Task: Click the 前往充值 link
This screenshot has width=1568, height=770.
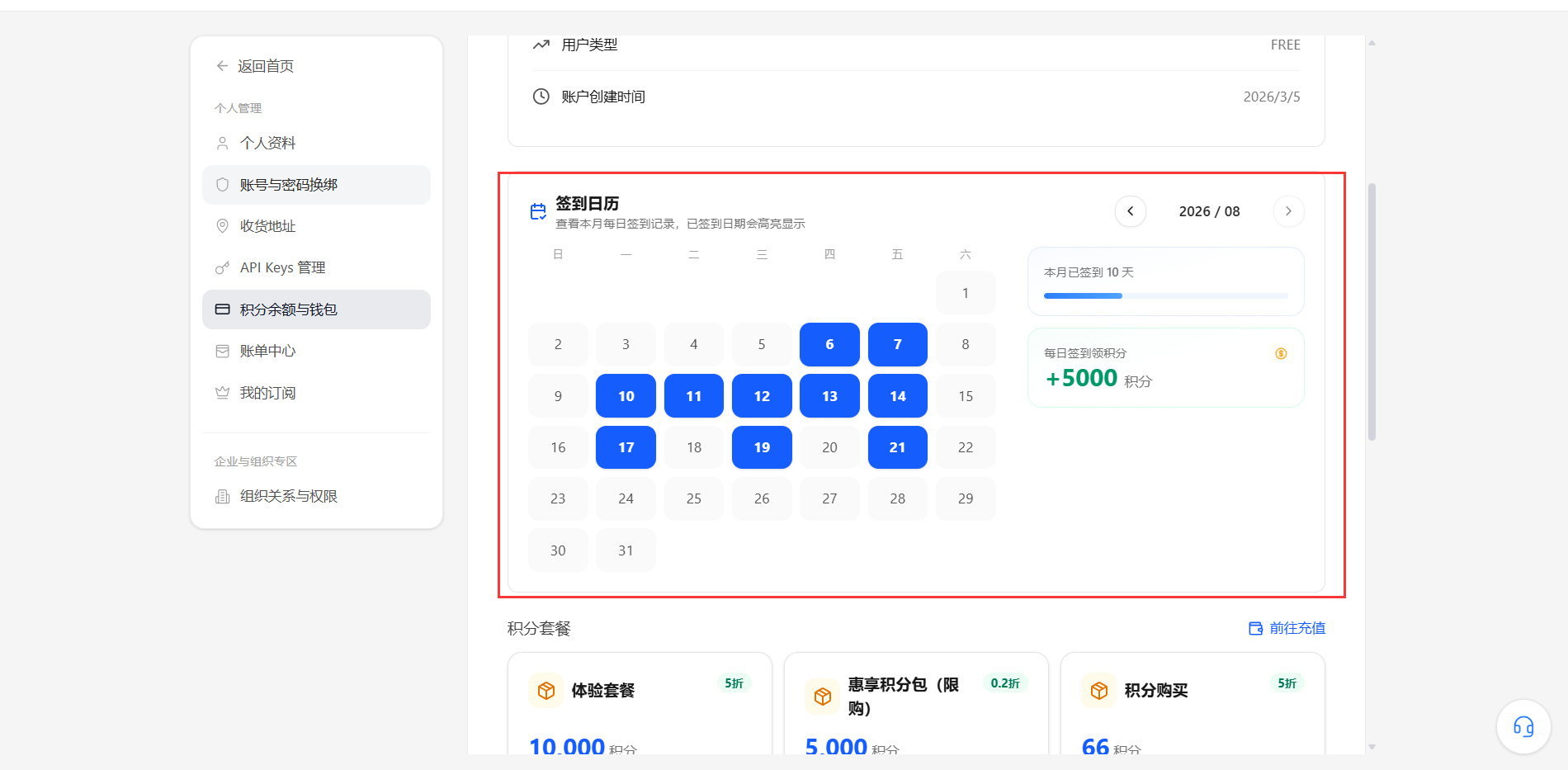Action: 1287,628
